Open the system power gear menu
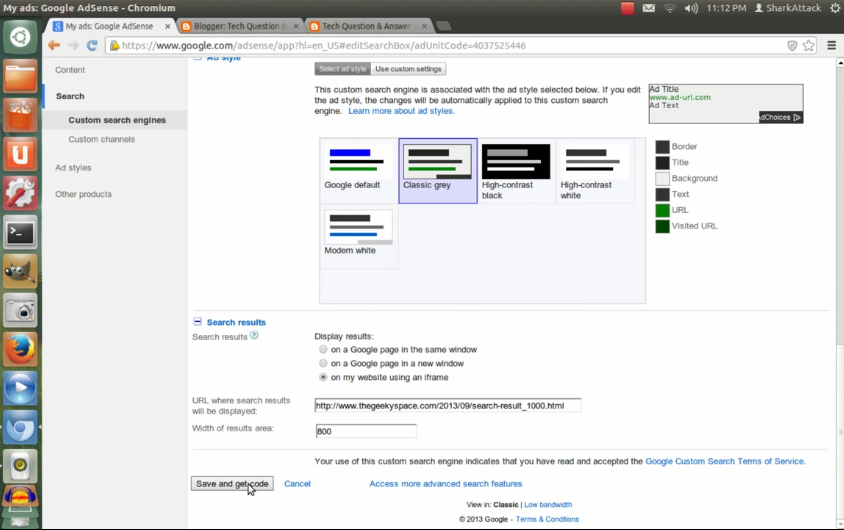The image size is (844, 530). click(x=835, y=8)
